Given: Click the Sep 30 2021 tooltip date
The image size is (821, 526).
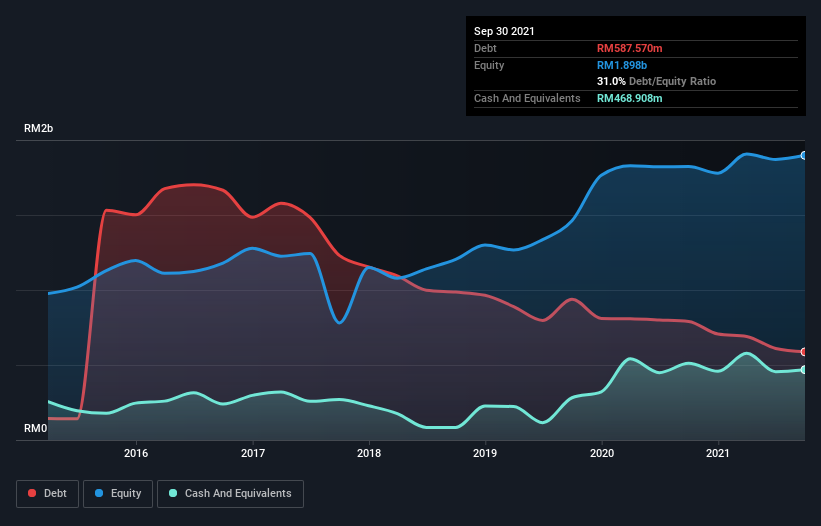Looking at the screenshot, I should pos(504,31).
